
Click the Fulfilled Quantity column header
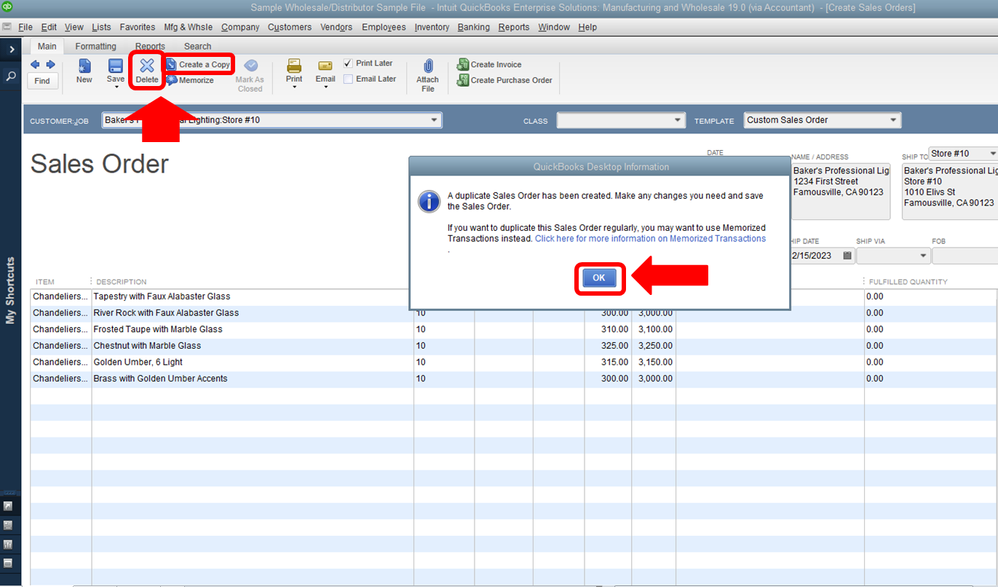pyautogui.click(x=908, y=281)
